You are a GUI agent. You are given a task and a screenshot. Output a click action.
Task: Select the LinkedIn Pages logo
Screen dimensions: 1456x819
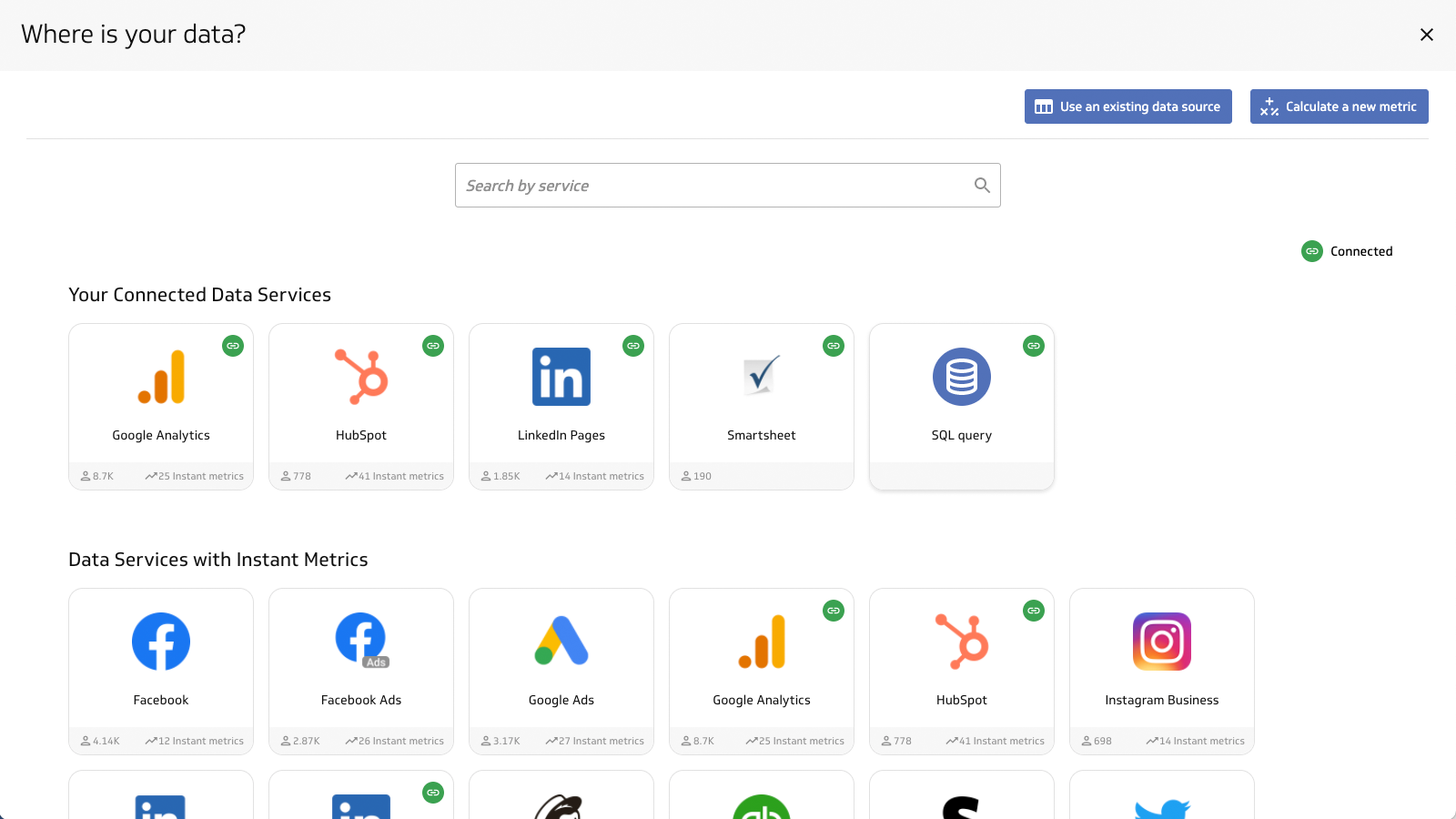(x=561, y=377)
